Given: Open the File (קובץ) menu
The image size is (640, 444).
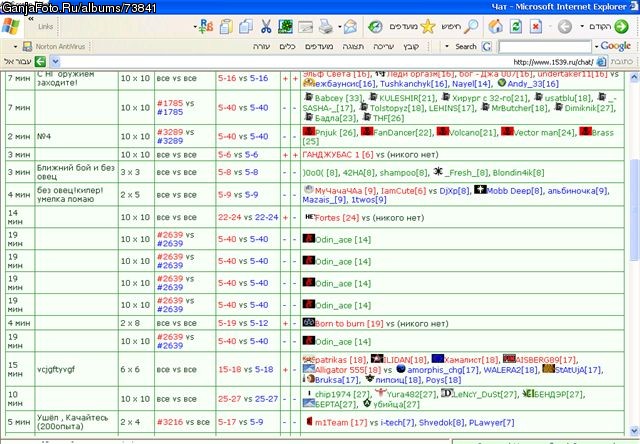Looking at the screenshot, I should click(411, 47).
